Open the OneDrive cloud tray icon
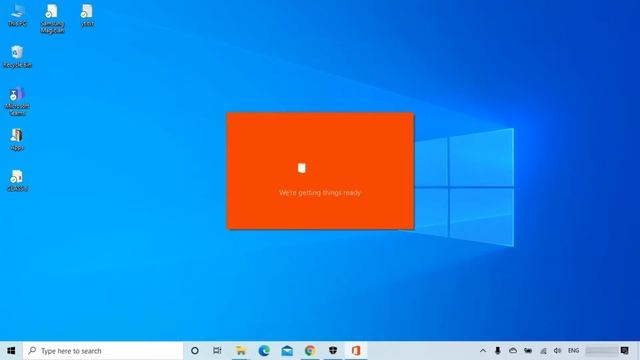The image size is (640, 360). (x=513, y=351)
